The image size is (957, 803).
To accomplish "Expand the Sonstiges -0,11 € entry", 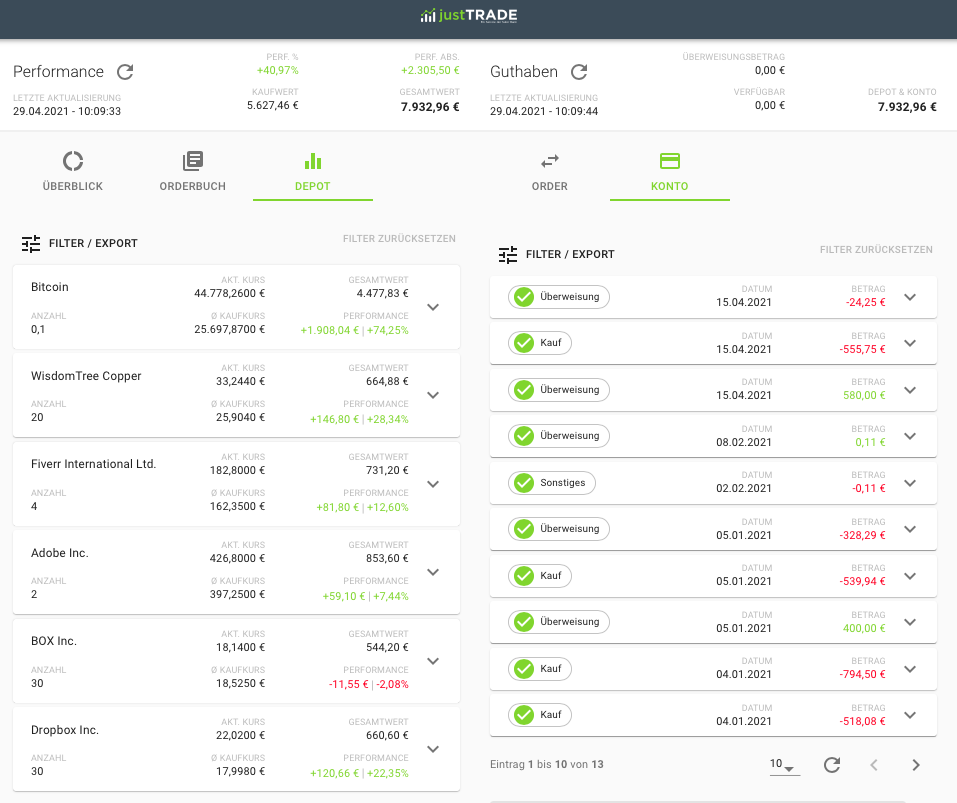I will click(x=910, y=483).
